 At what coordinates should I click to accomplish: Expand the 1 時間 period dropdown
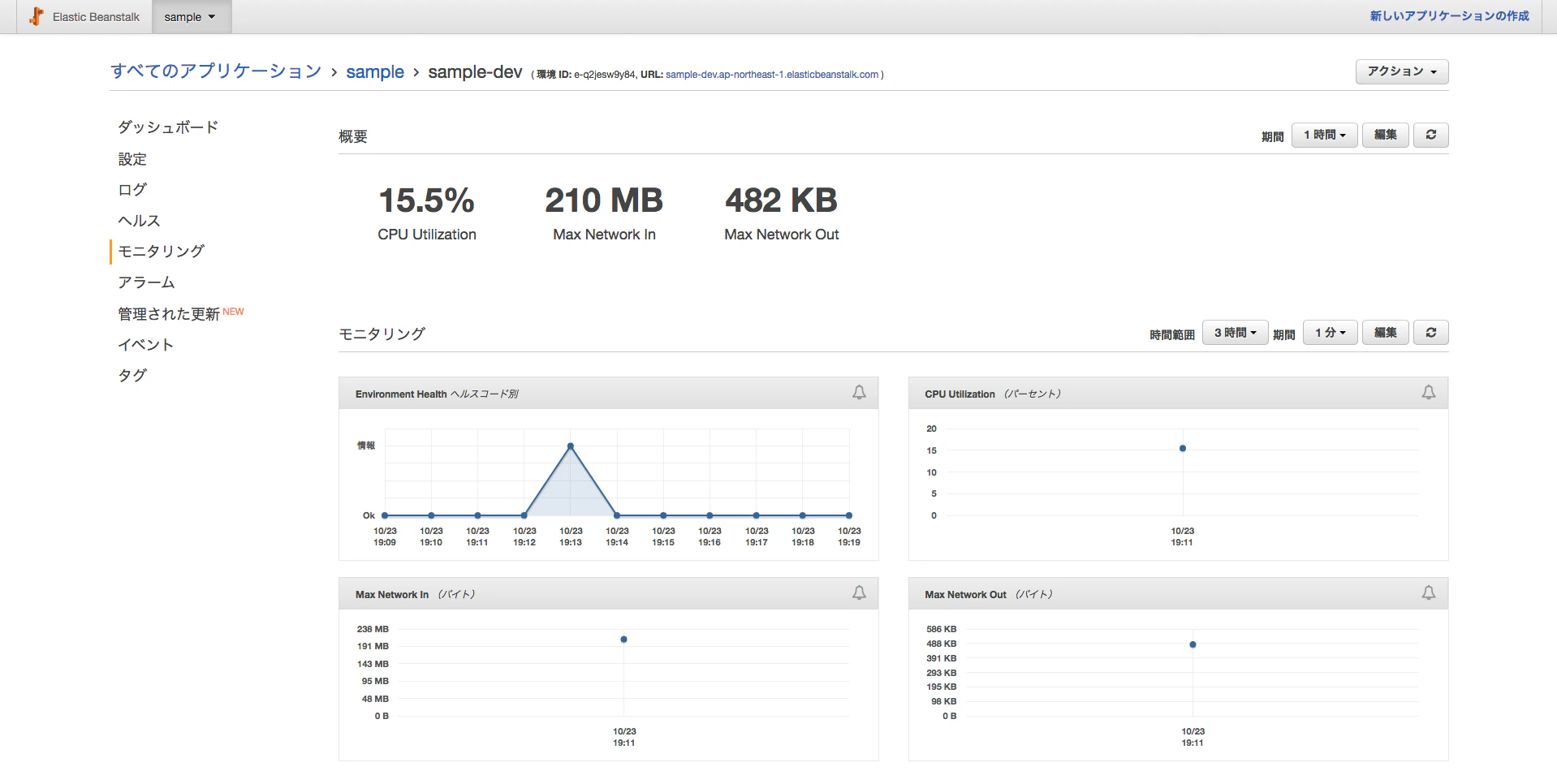[1325, 135]
